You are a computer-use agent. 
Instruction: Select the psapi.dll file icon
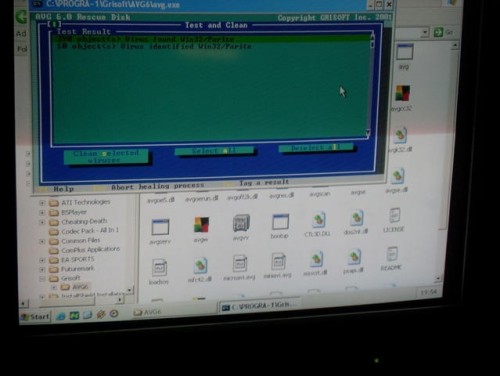pos(354,257)
